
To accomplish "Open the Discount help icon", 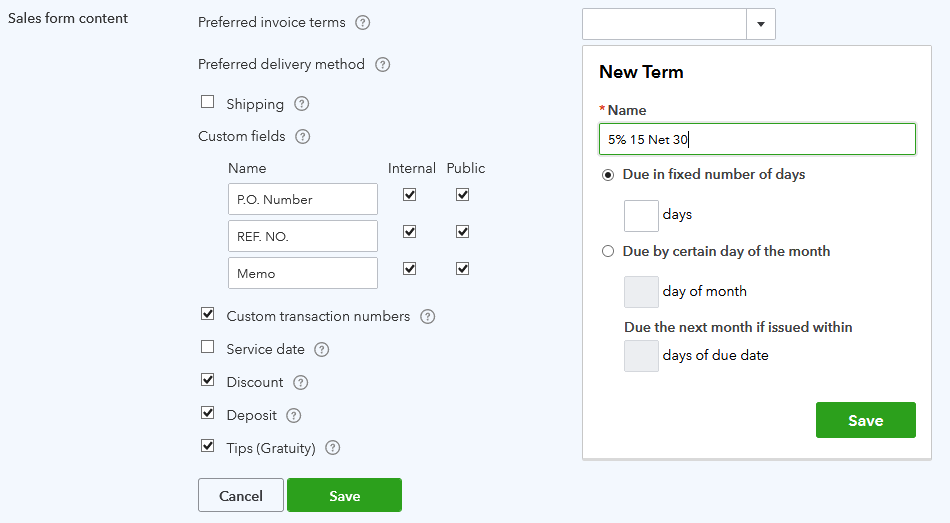I will pos(300,383).
